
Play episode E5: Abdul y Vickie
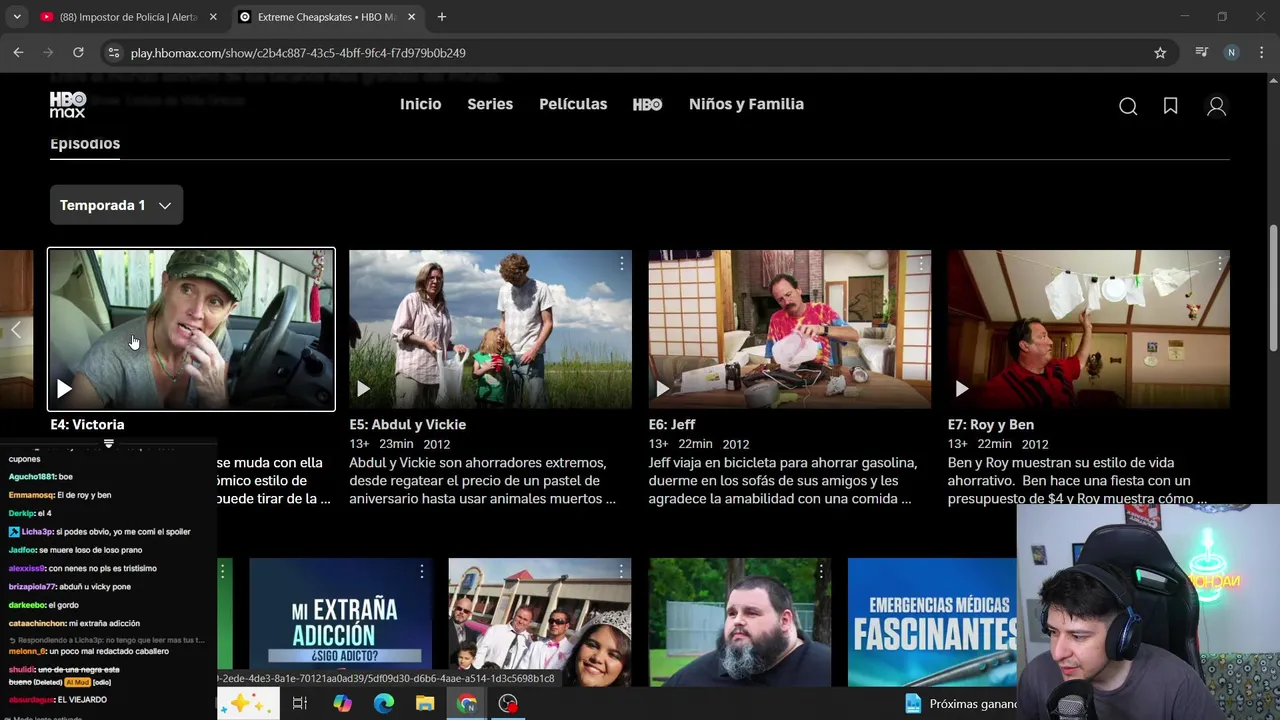363,388
